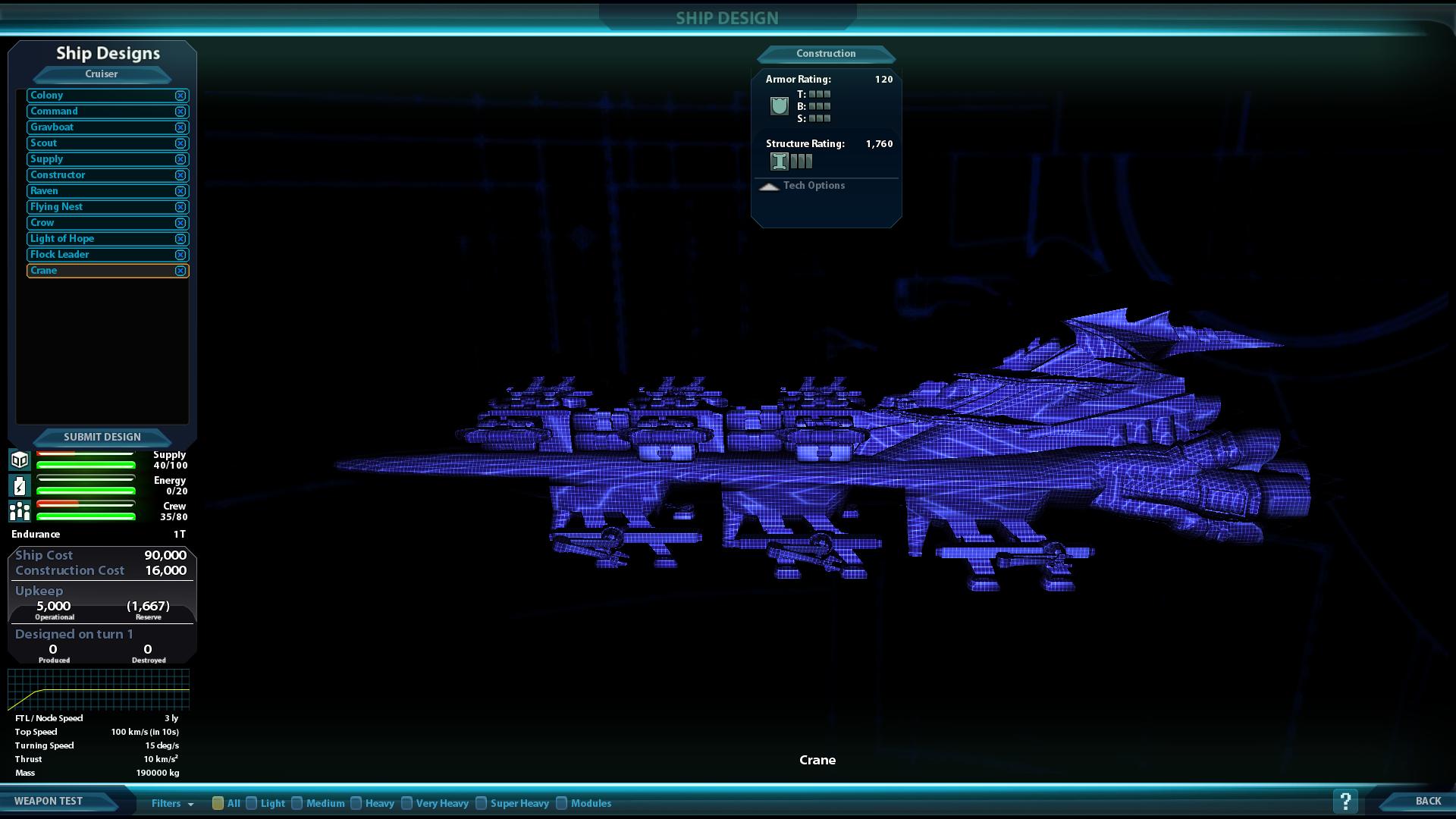Expand the Tech Options section
The image size is (1456, 819).
[804, 186]
